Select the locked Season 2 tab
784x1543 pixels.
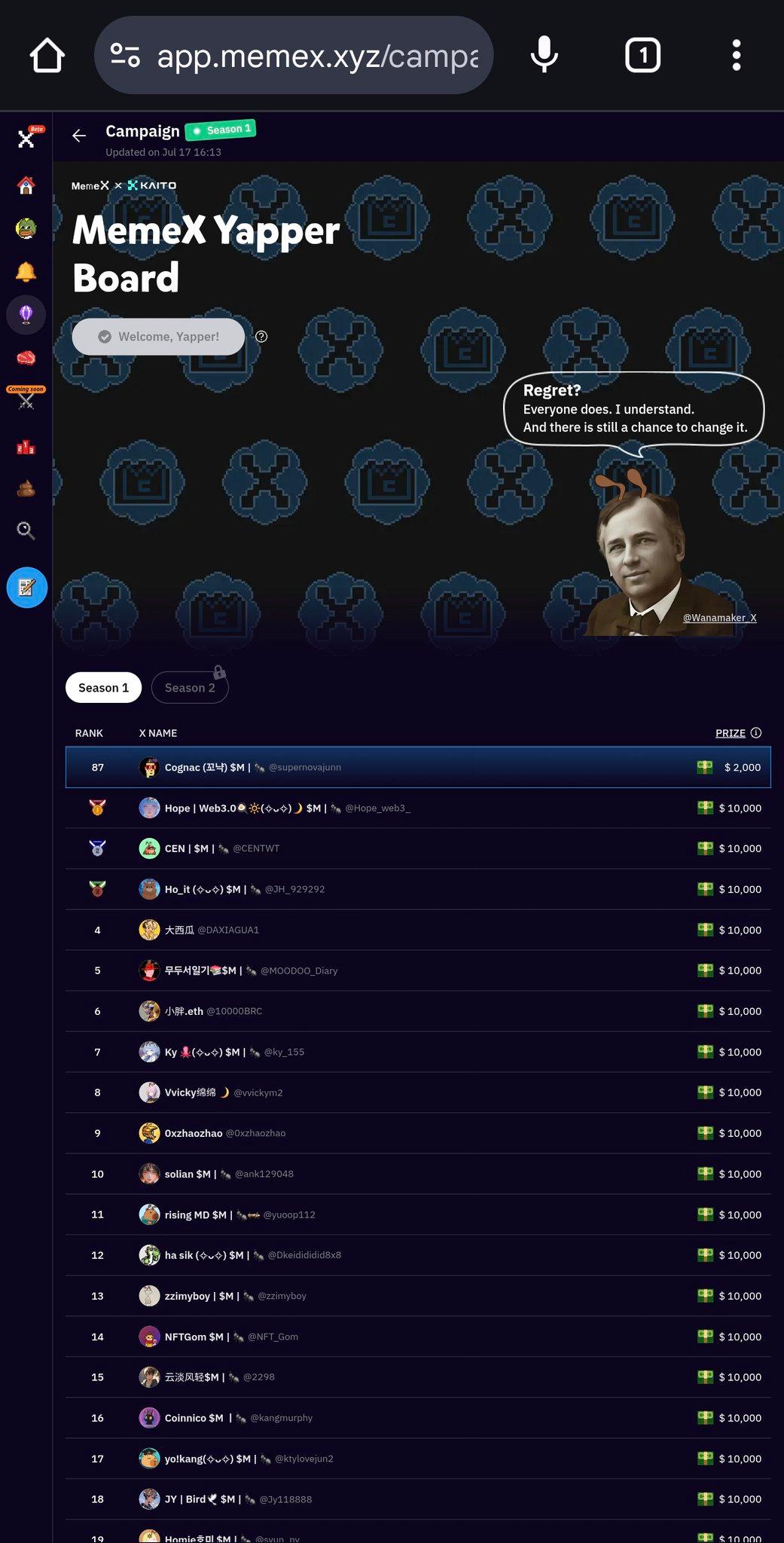coord(190,687)
